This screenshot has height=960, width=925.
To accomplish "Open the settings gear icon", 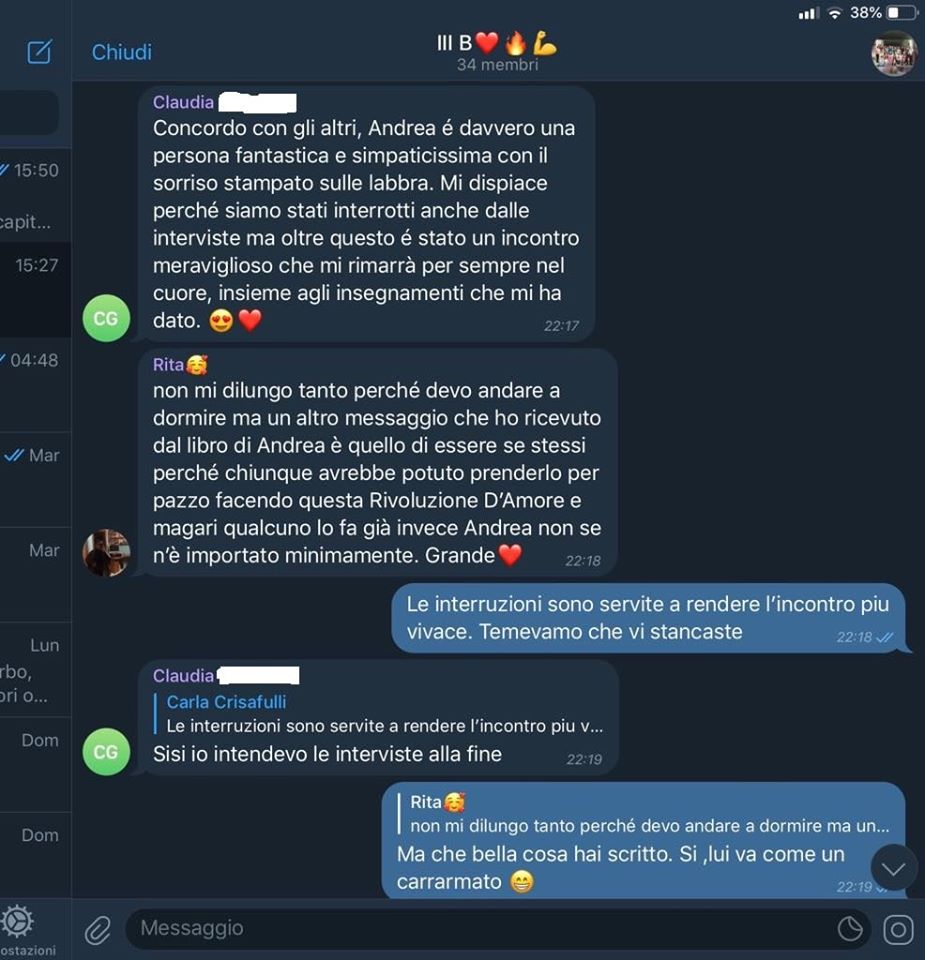I will pyautogui.click(x=17, y=921).
